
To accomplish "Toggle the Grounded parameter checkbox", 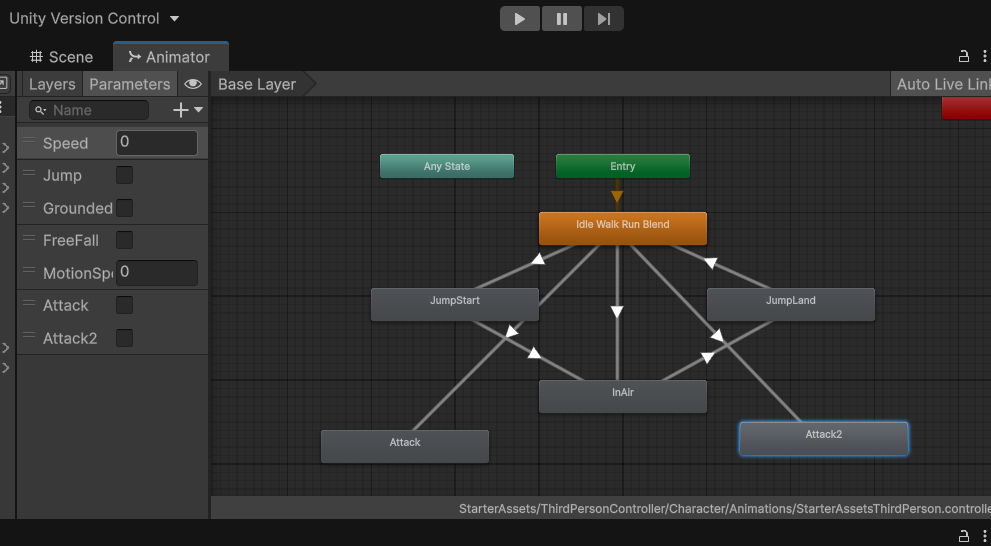I will (x=125, y=208).
